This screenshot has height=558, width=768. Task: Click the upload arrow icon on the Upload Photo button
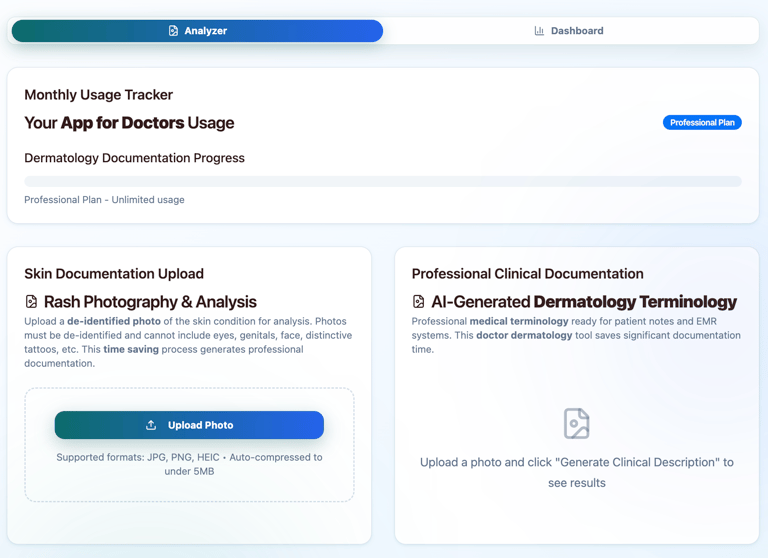pyautogui.click(x=151, y=425)
